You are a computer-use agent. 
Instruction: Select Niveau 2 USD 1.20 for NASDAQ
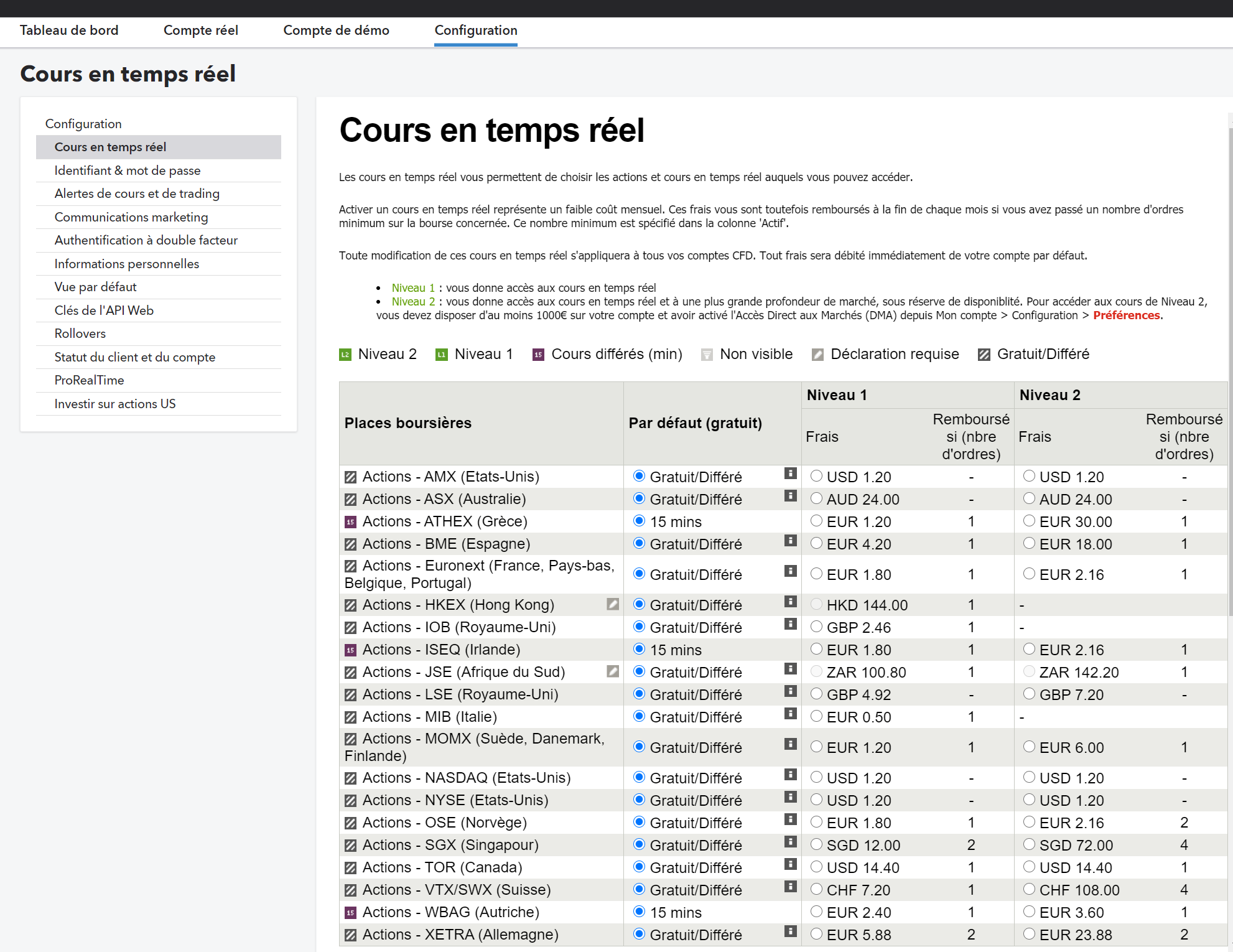tap(1029, 777)
